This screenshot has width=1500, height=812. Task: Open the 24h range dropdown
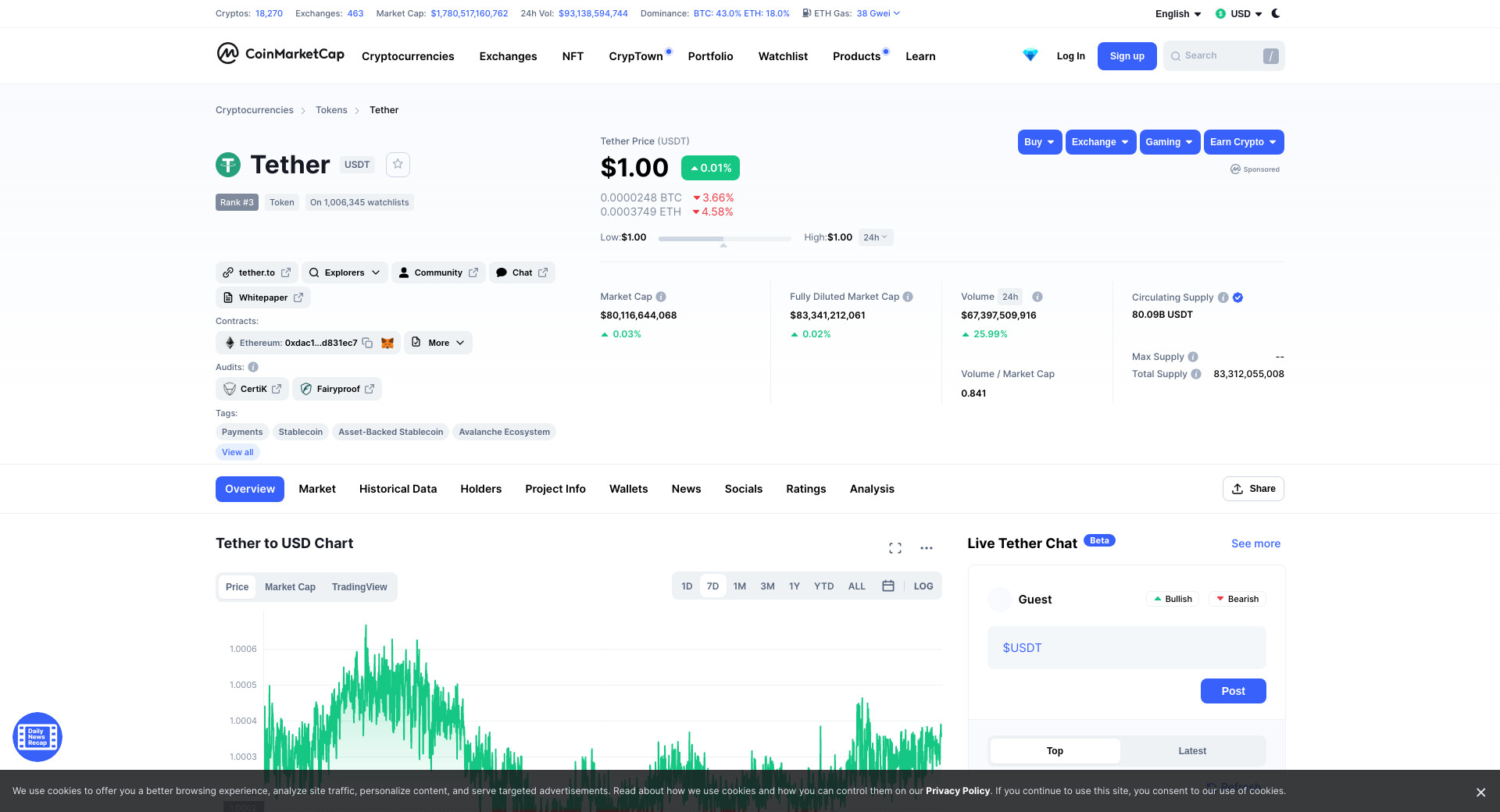click(x=875, y=237)
